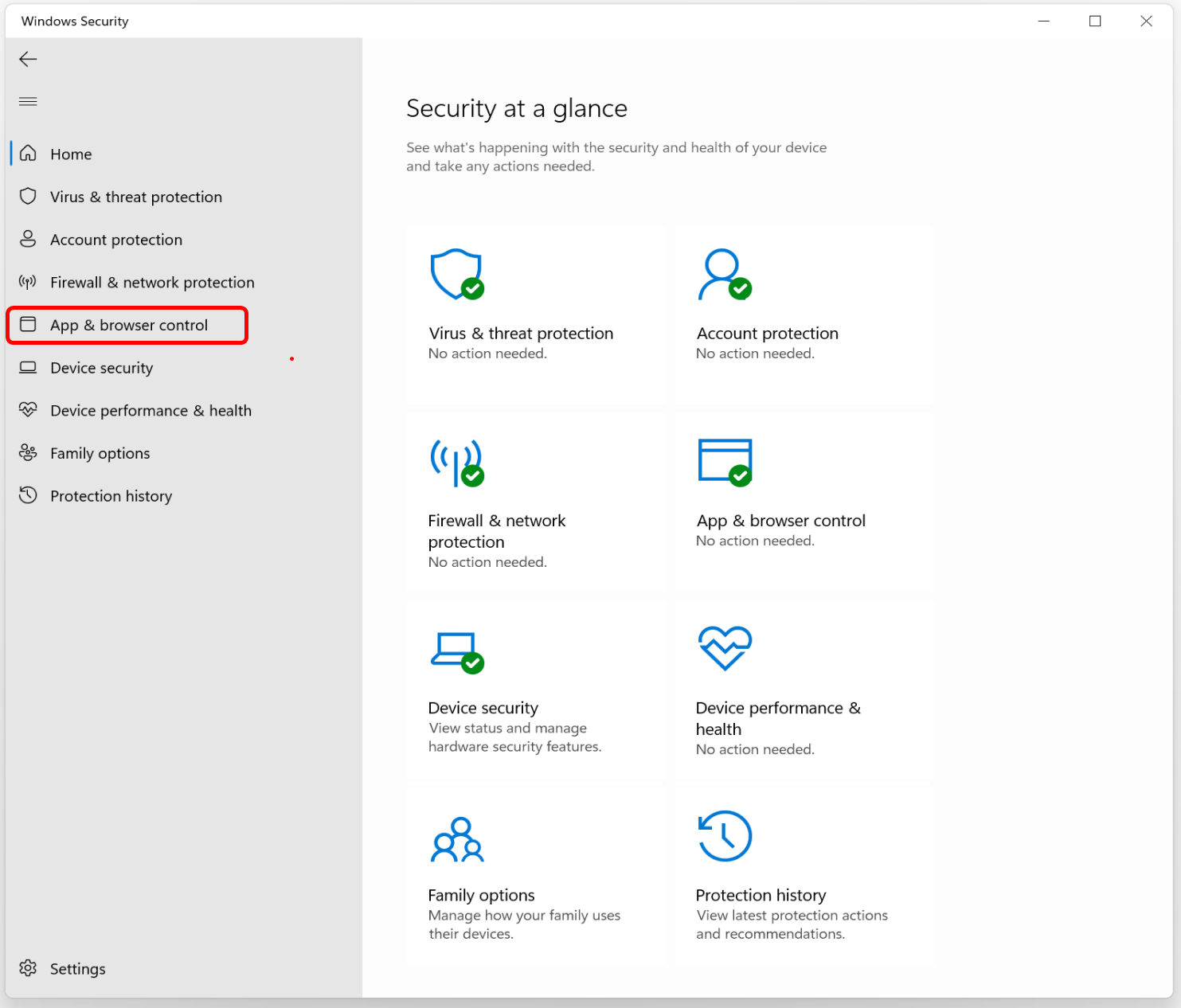
Task: Click the Protection history clock icon
Action: click(725, 837)
